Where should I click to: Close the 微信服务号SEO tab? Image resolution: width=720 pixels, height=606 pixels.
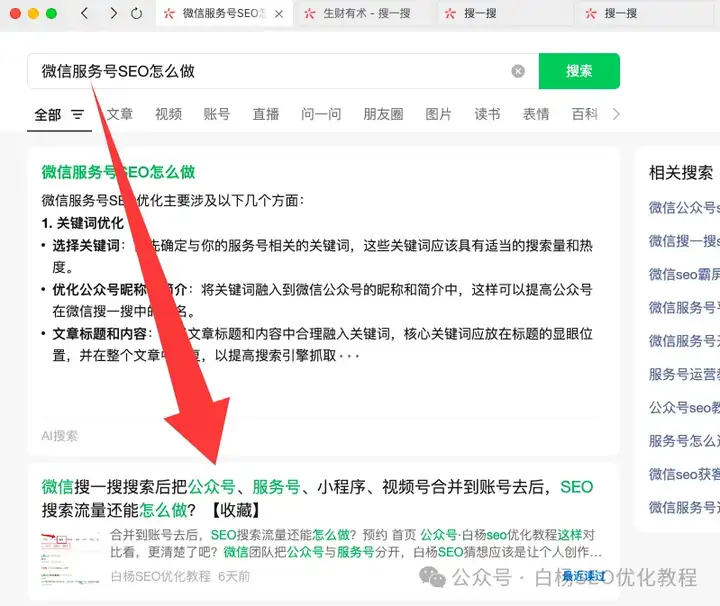(279, 14)
